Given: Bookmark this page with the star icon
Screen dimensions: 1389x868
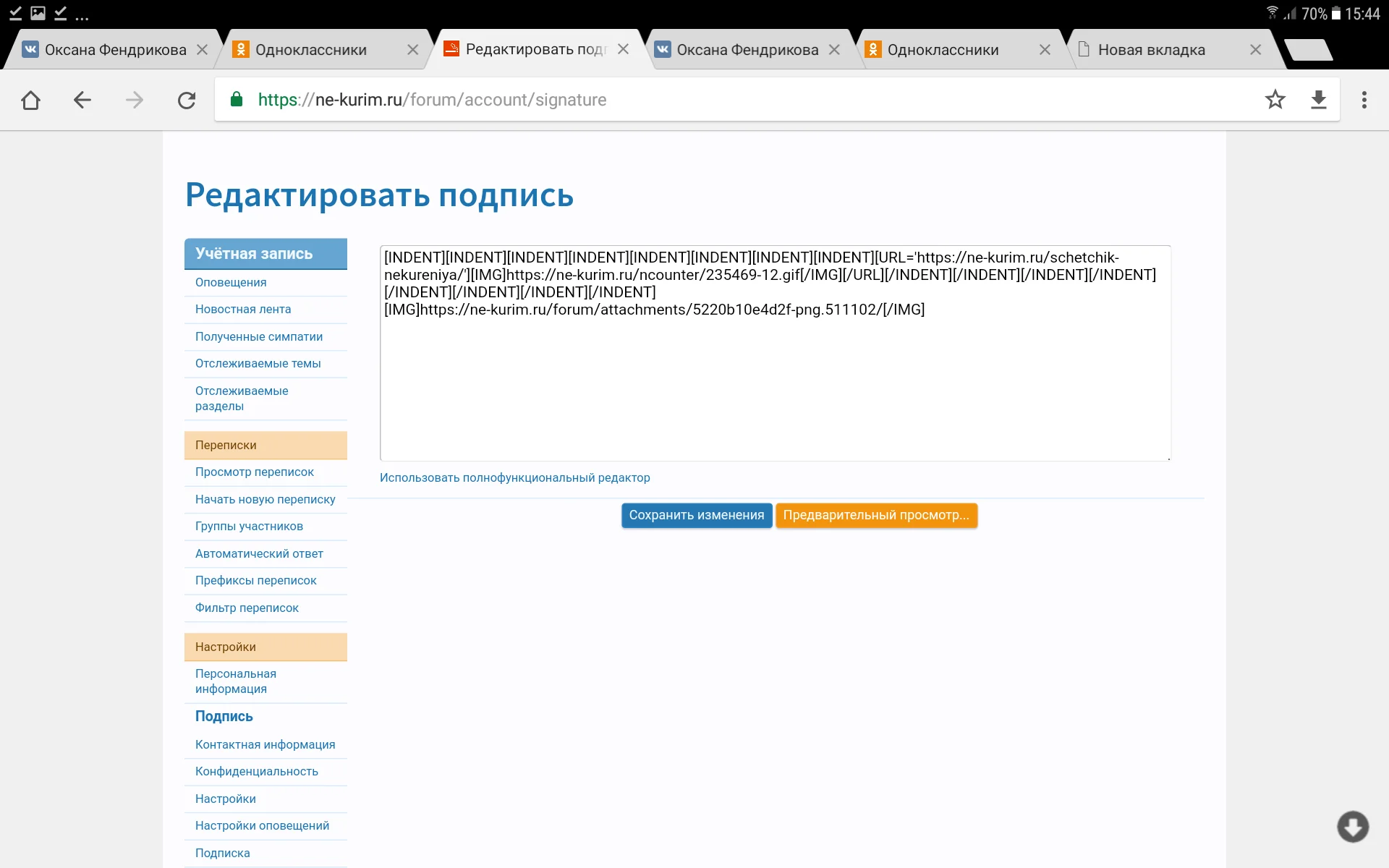Looking at the screenshot, I should pos(1275,100).
